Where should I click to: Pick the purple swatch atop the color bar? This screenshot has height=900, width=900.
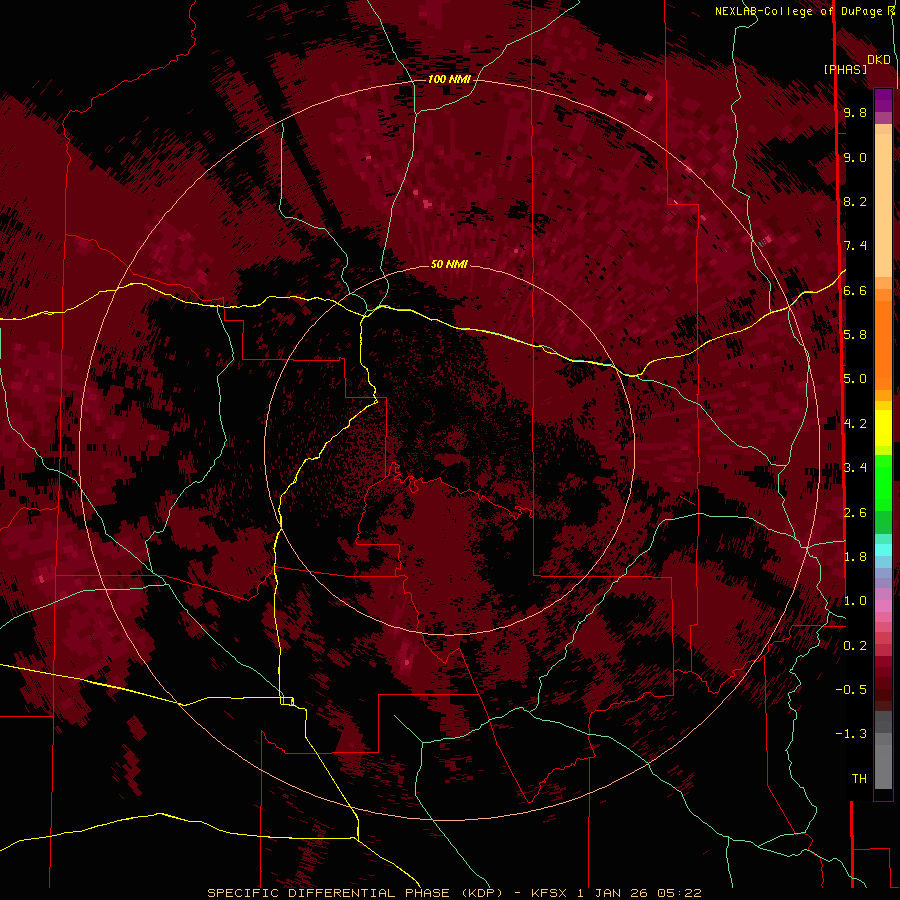[x=883, y=100]
